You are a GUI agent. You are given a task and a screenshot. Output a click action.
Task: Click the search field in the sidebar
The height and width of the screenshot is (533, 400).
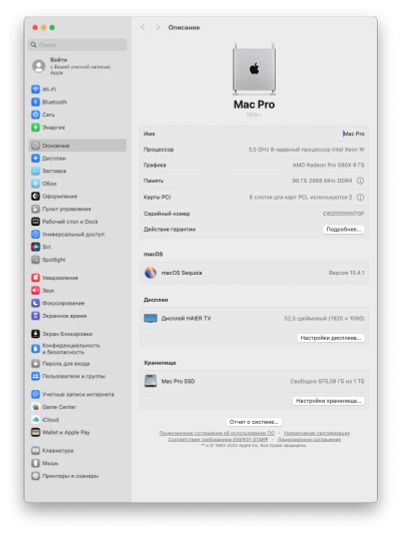click(x=78, y=45)
